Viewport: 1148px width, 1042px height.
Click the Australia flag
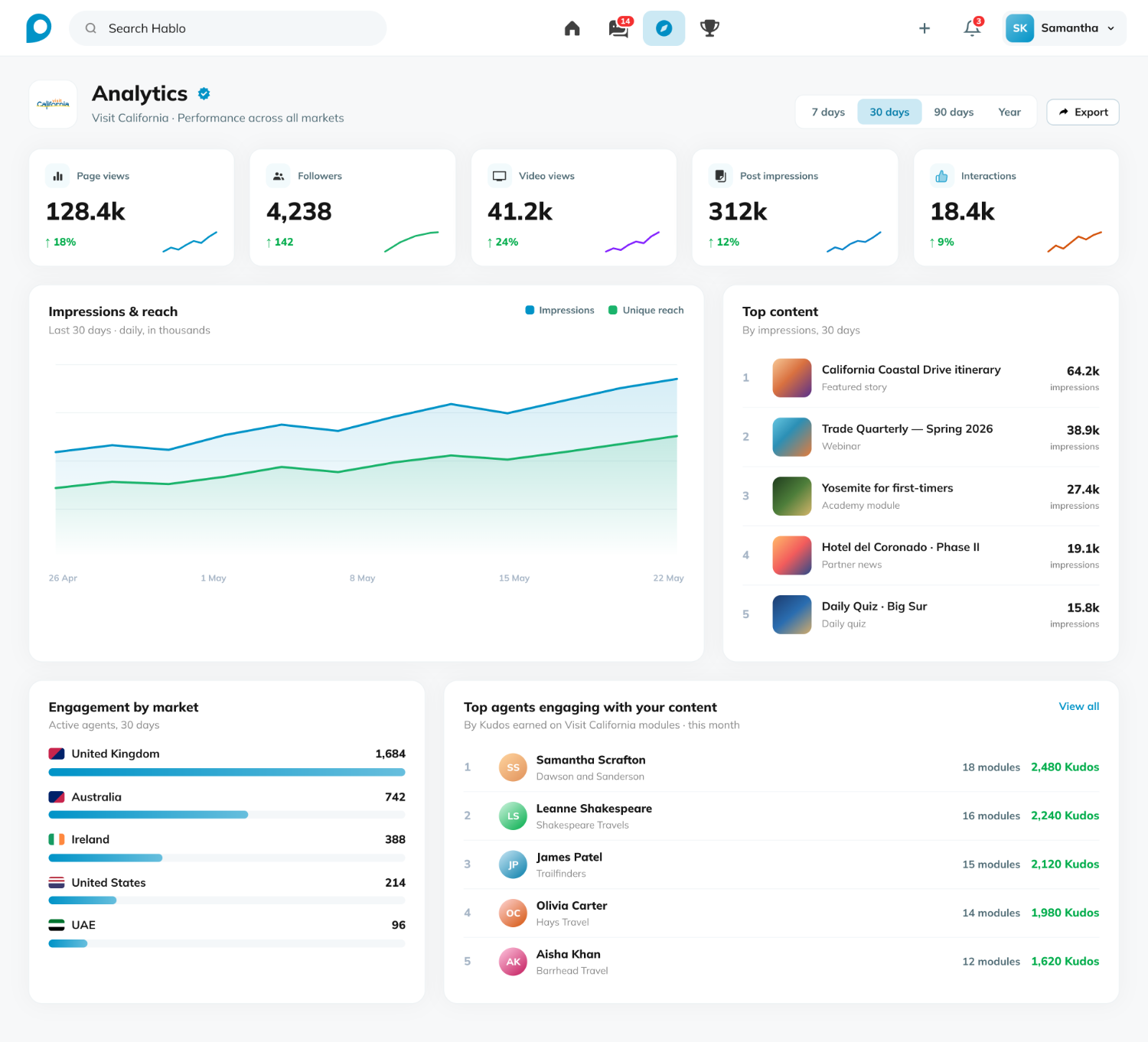pos(57,797)
